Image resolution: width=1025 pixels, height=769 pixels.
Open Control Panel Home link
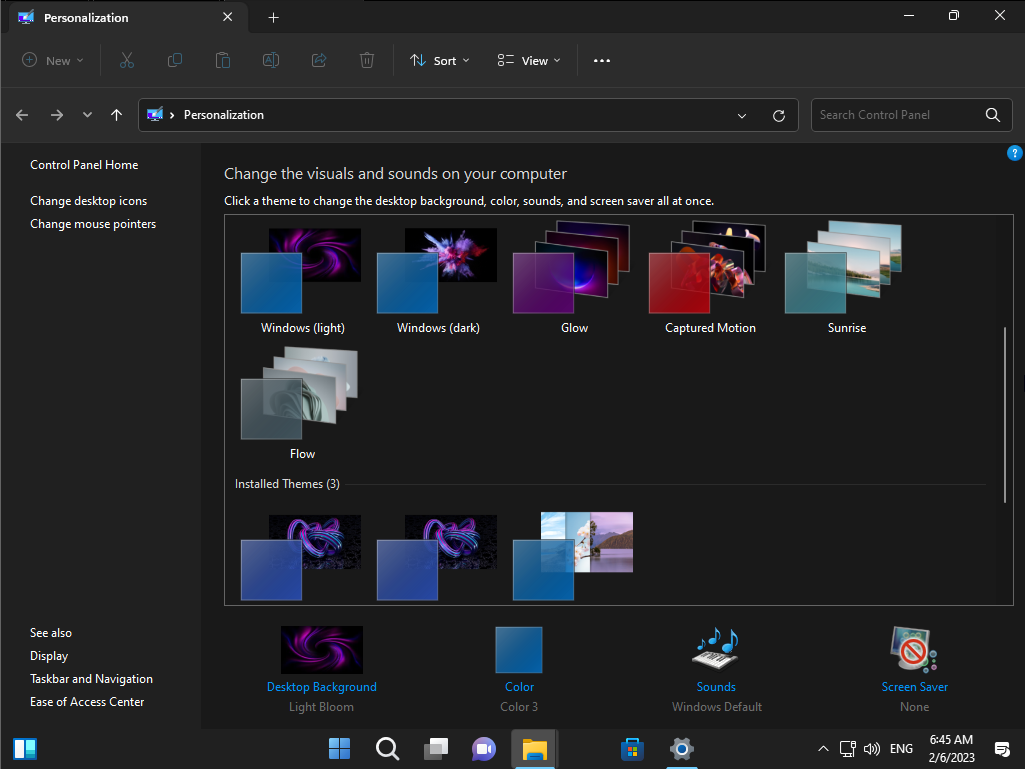click(84, 165)
